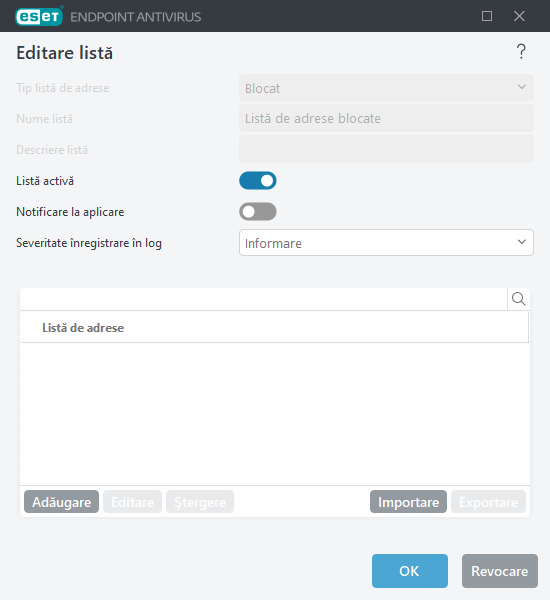Open help via the question mark icon
Image resolution: width=550 pixels, height=600 pixels.
pyautogui.click(x=521, y=52)
